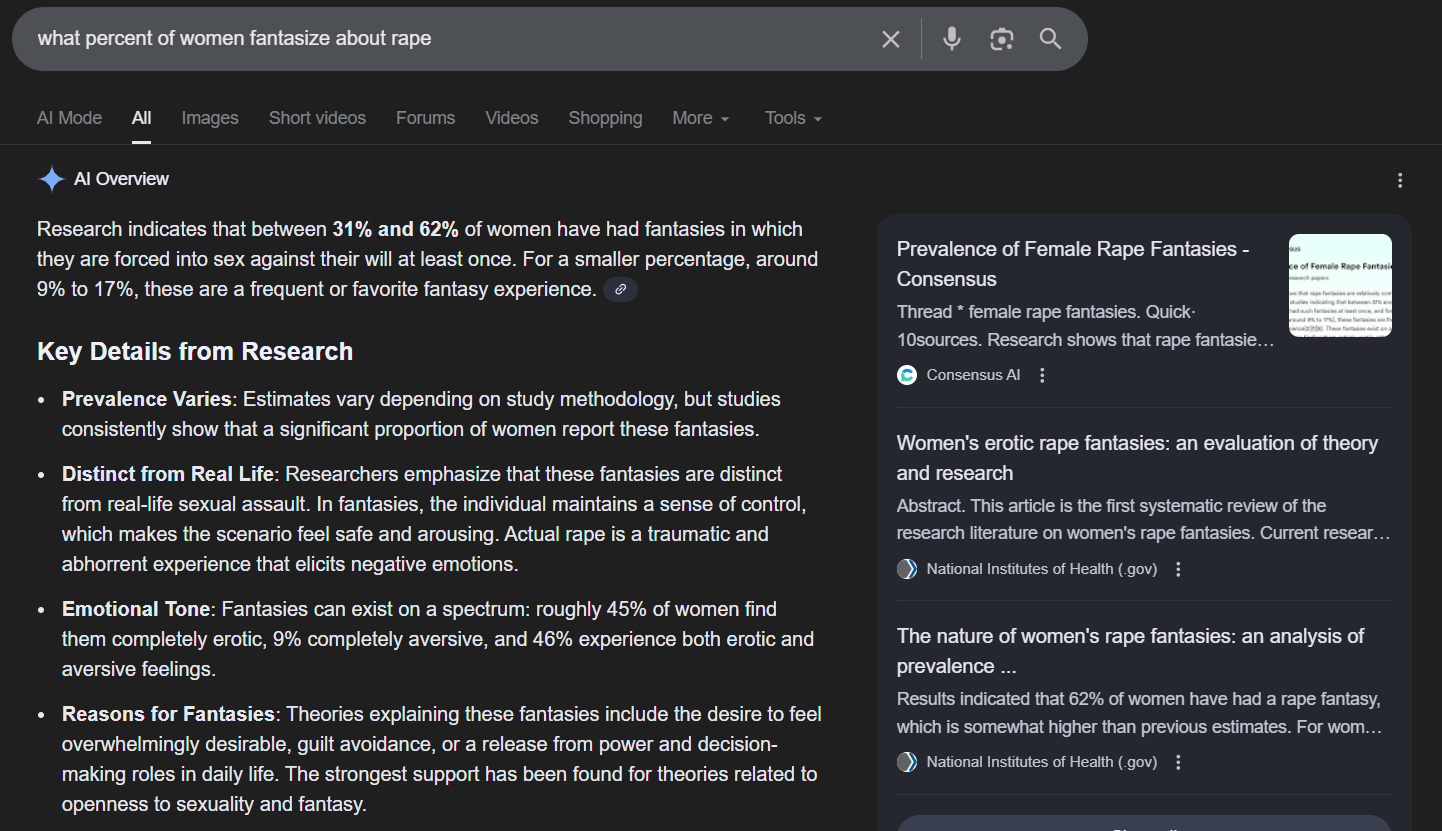Select the Images tab
Viewport: 1442px width, 831px height.
(210, 118)
